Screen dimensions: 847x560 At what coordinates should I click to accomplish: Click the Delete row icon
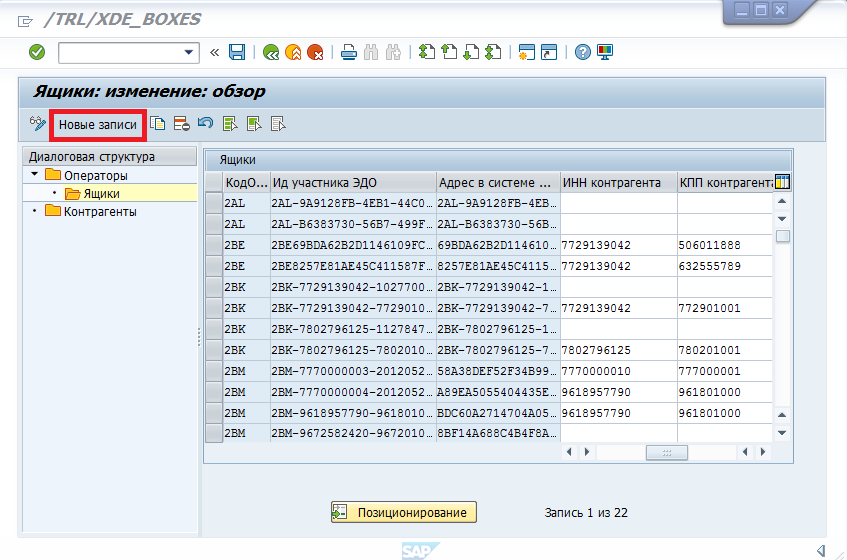pos(181,124)
